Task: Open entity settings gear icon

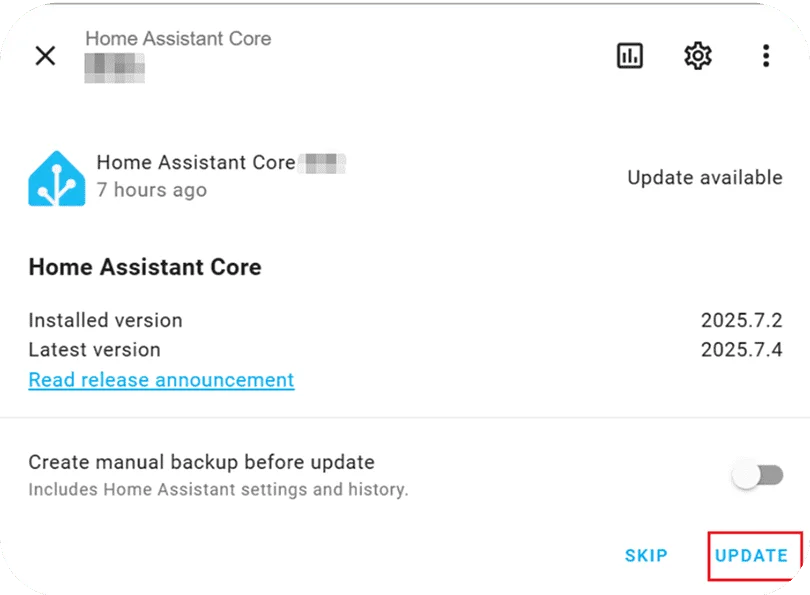Action: click(x=697, y=56)
